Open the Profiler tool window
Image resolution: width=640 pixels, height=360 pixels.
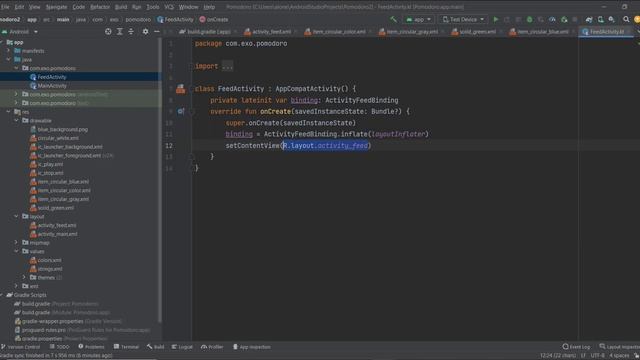[x=212, y=347]
